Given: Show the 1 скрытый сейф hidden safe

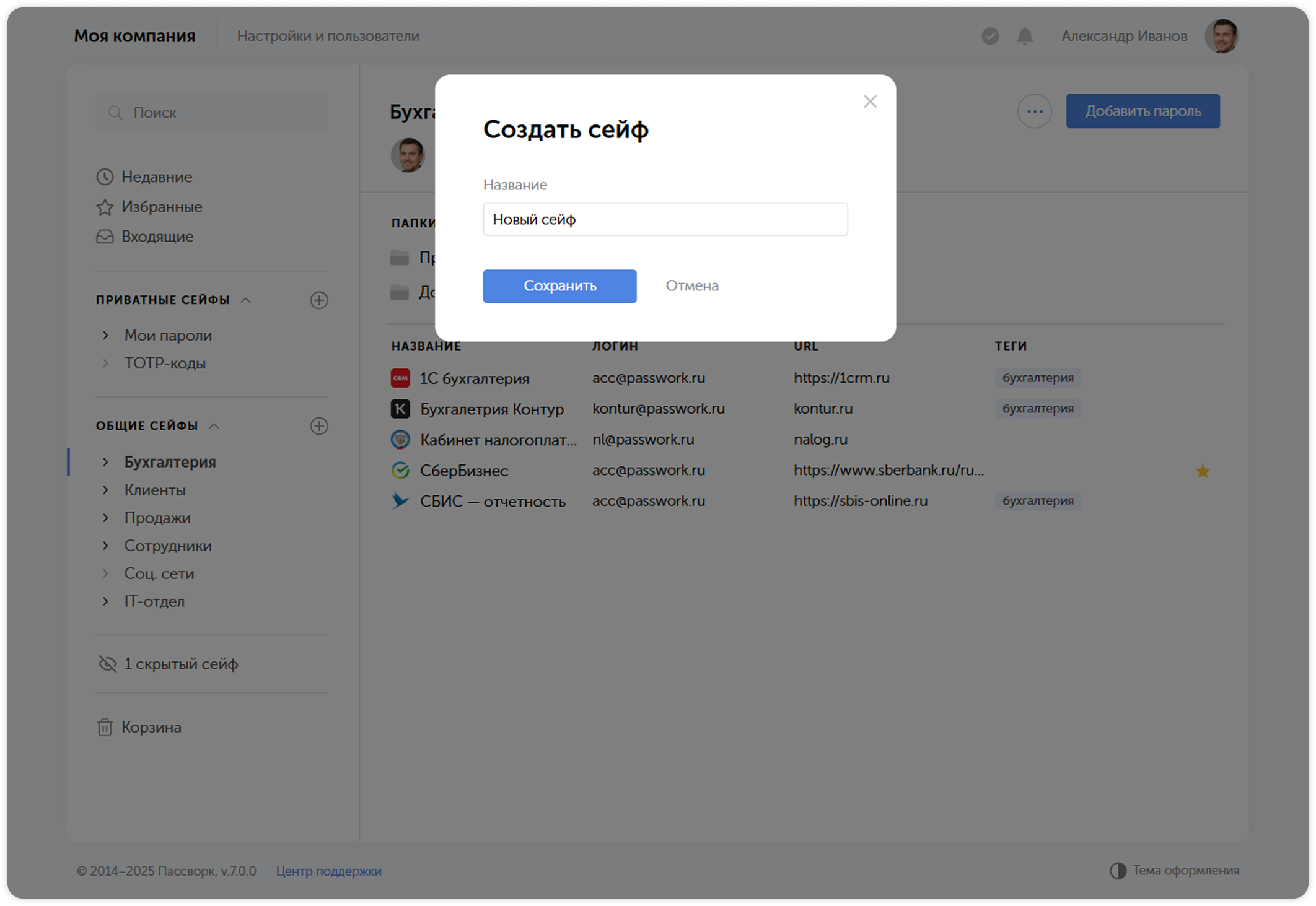Looking at the screenshot, I should tap(180, 664).
